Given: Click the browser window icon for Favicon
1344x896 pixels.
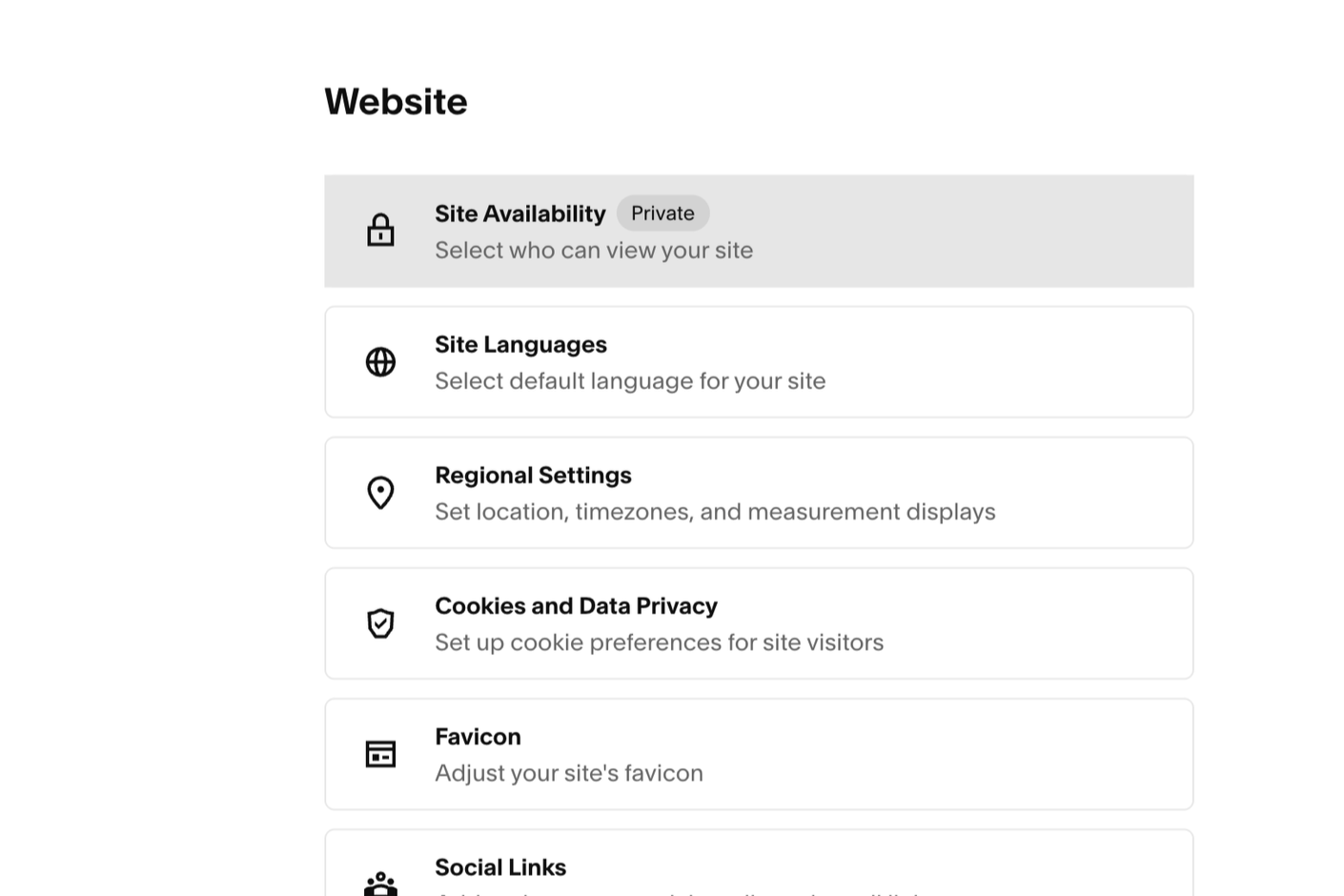Looking at the screenshot, I should click(380, 754).
